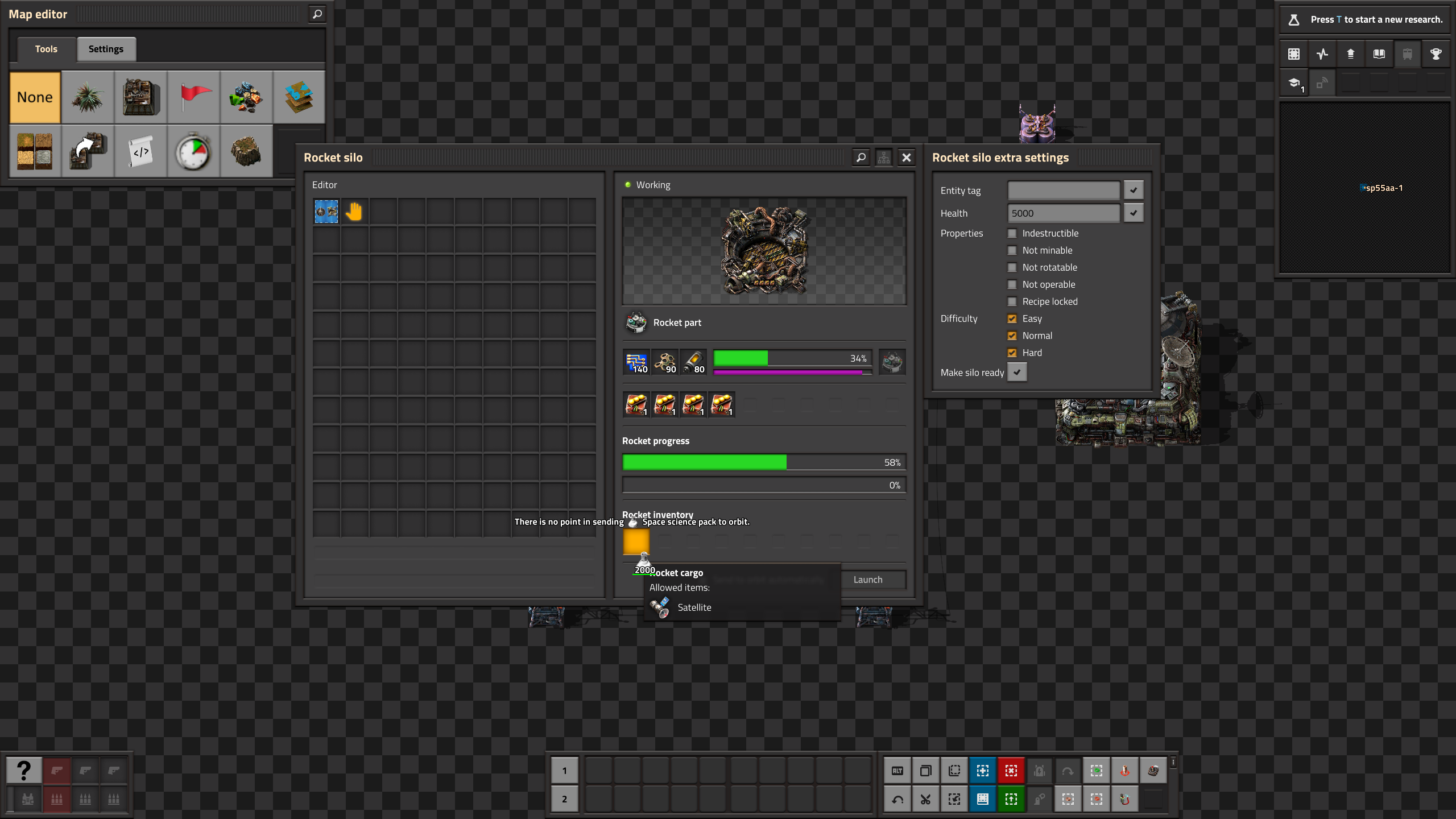This screenshot has width=1456, height=819.
Task: Click the Make silo ready checkmark button
Action: pyautogui.click(x=1017, y=373)
